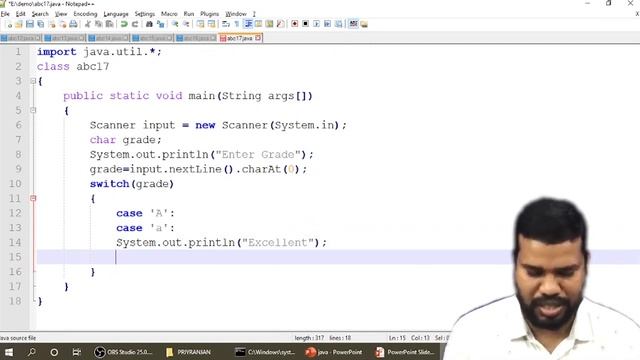Image resolution: width=640 pixels, height=360 pixels.
Task: Switch to C:\Windows command prompt in taskbar
Action: [x=265, y=352]
